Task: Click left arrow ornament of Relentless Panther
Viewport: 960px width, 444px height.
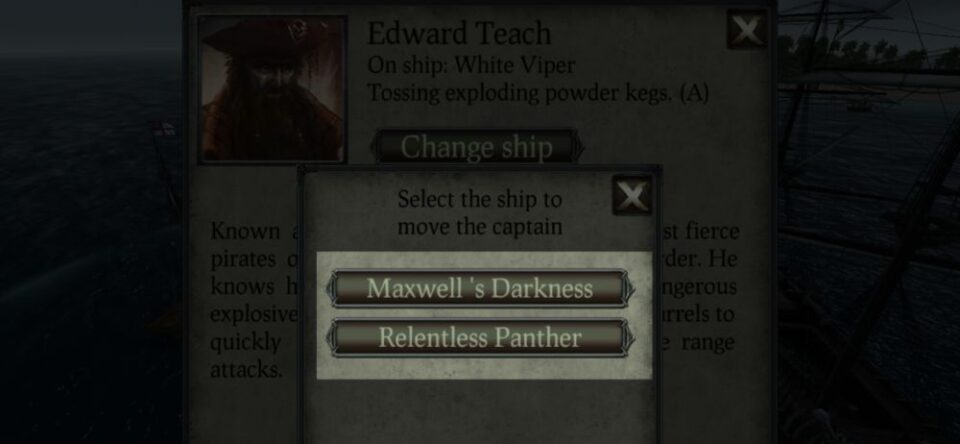Action: [x=332, y=337]
